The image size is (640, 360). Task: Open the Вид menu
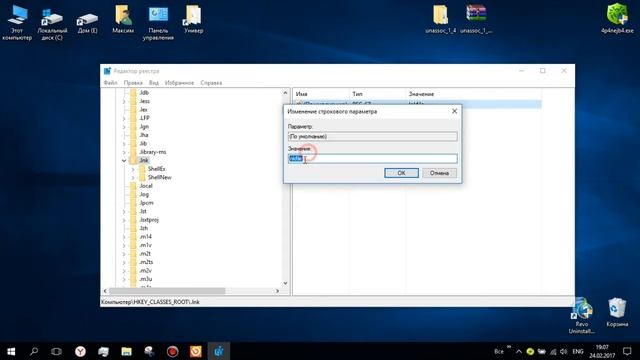[153, 82]
